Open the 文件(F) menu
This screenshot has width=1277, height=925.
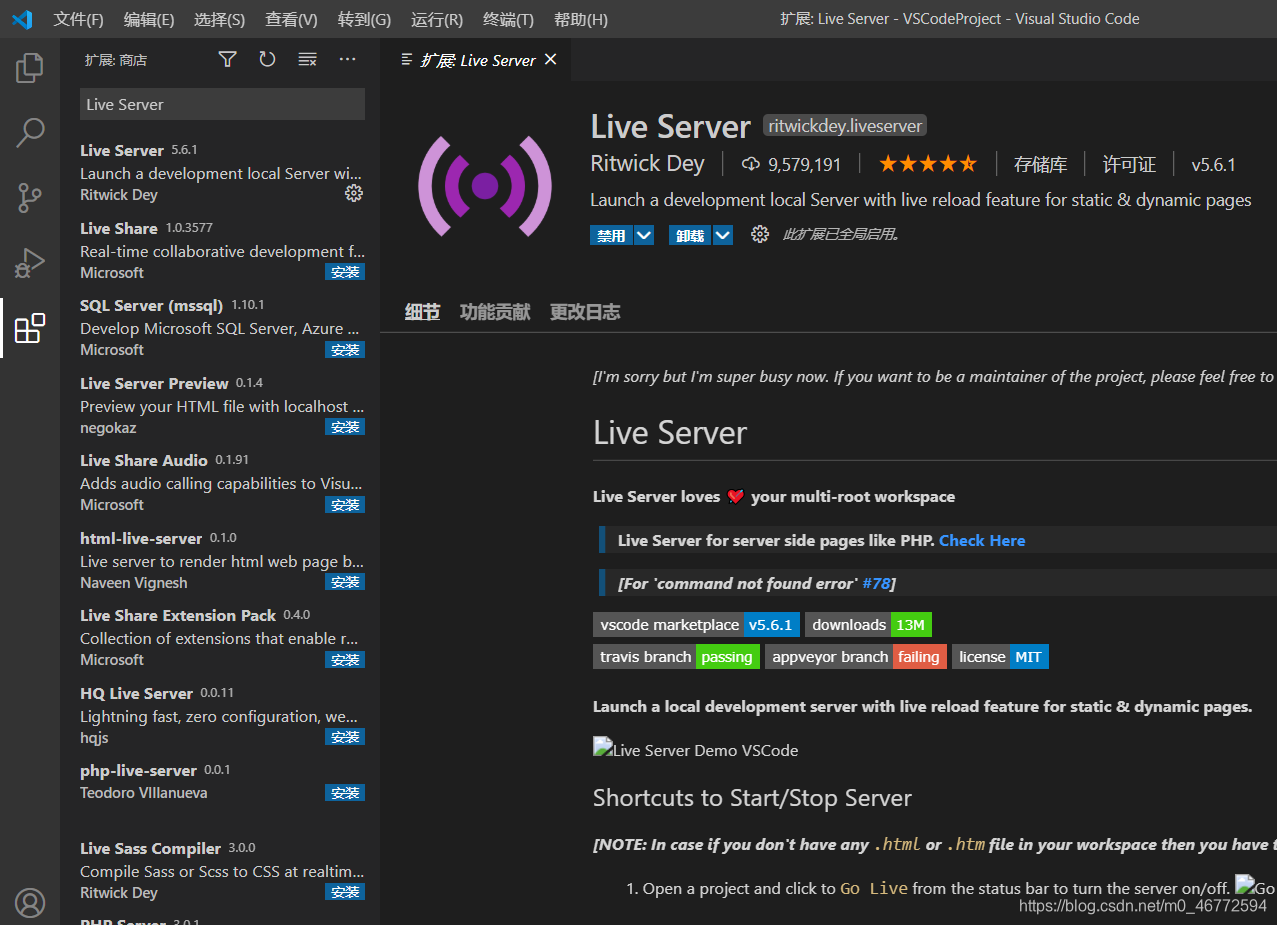pos(78,19)
